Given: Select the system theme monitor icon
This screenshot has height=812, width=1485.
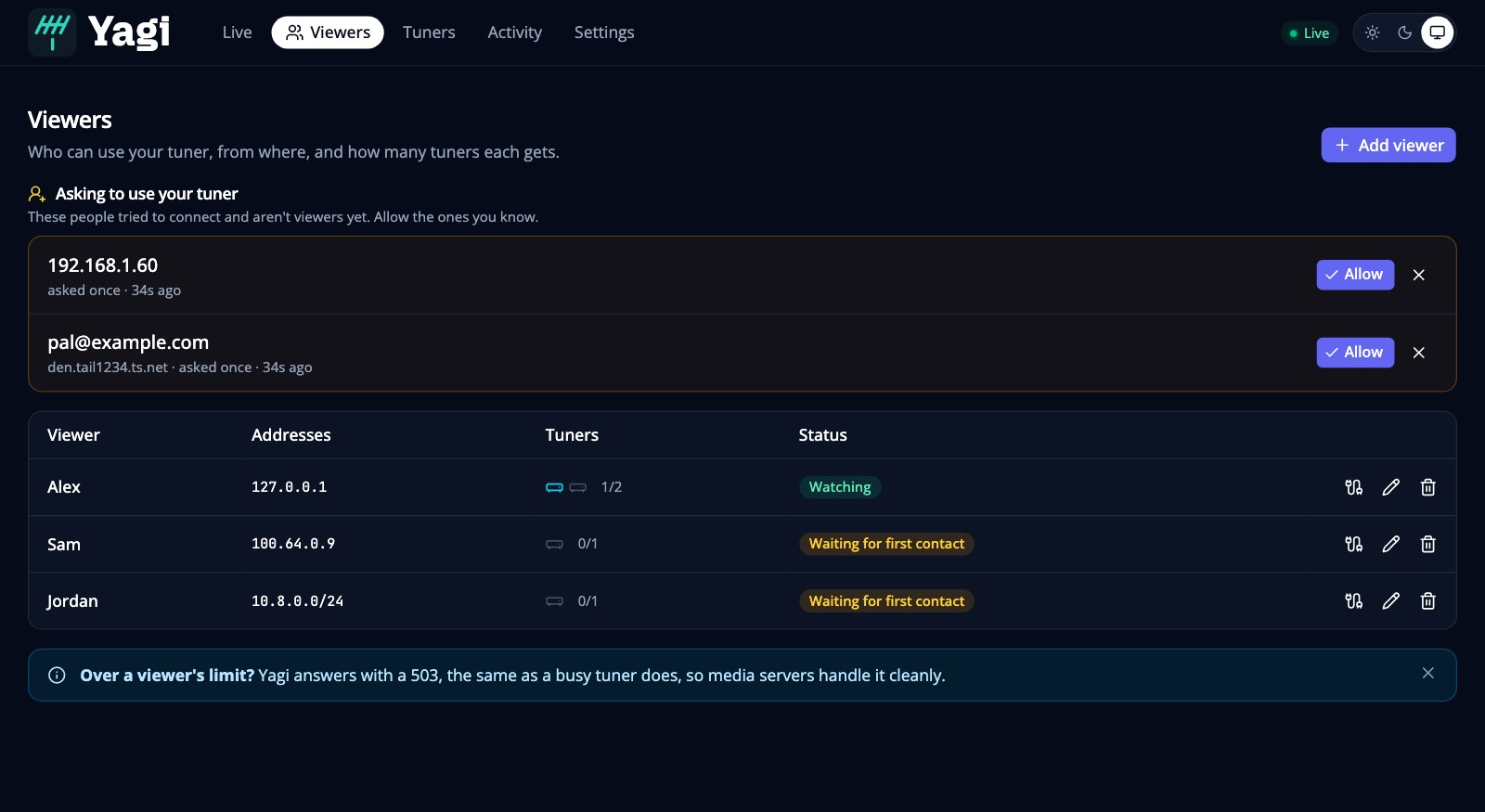Looking at the screenshot, I should (1438, 32).
